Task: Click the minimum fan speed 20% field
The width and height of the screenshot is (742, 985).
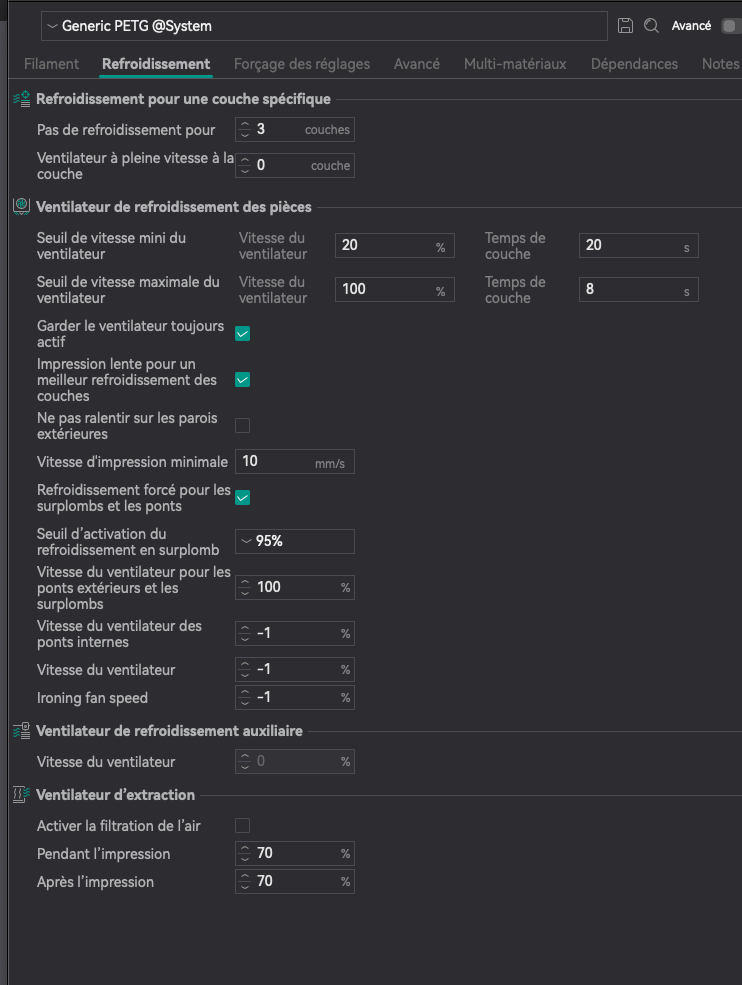Action: pos(385,246)
